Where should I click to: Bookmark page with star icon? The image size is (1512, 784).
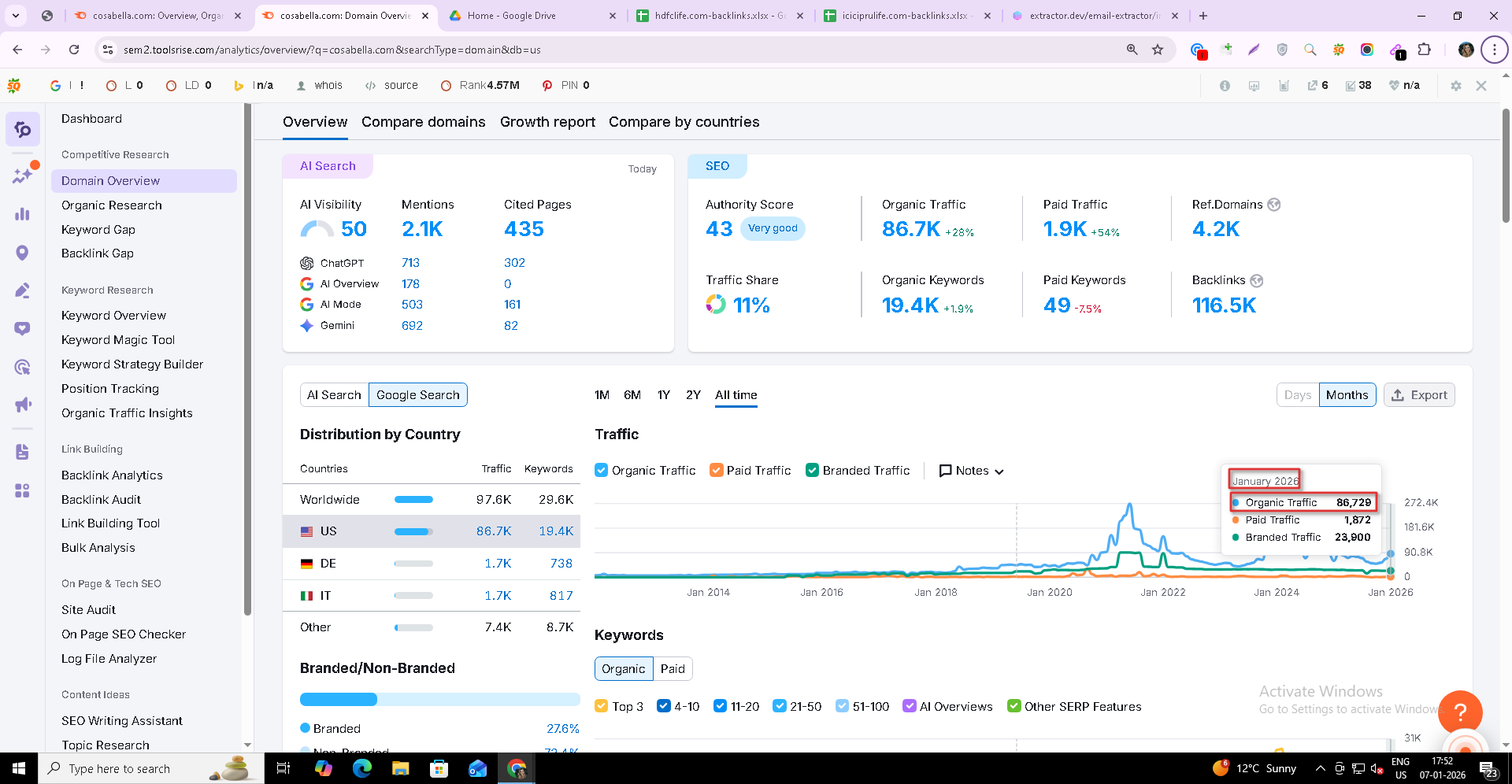(1158, 50)
